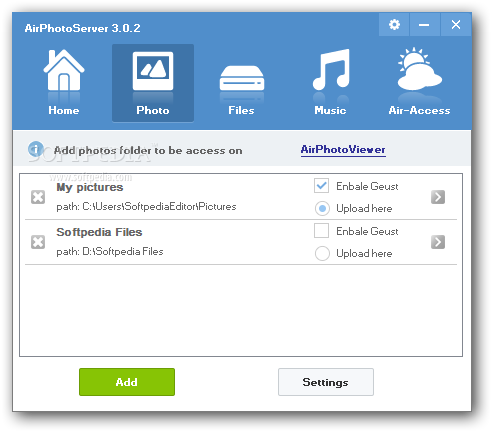Switch to the Photo tab

[x=153, y=83]
